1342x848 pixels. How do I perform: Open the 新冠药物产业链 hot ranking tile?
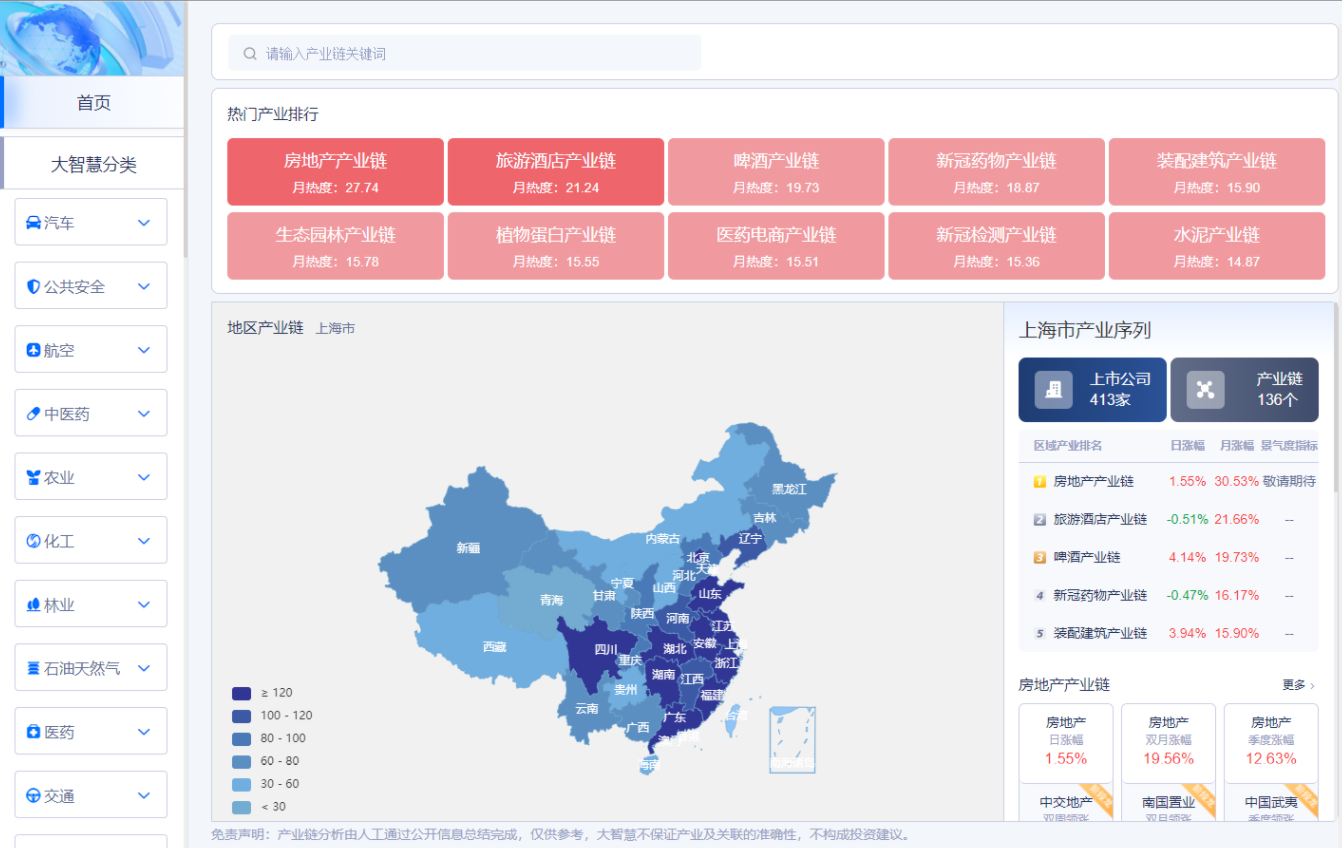[x=996, y=172]
